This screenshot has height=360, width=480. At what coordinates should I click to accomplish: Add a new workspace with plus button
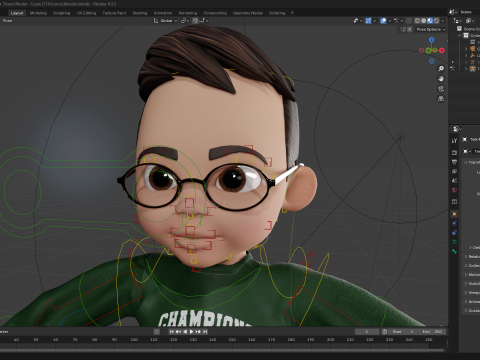292,13
